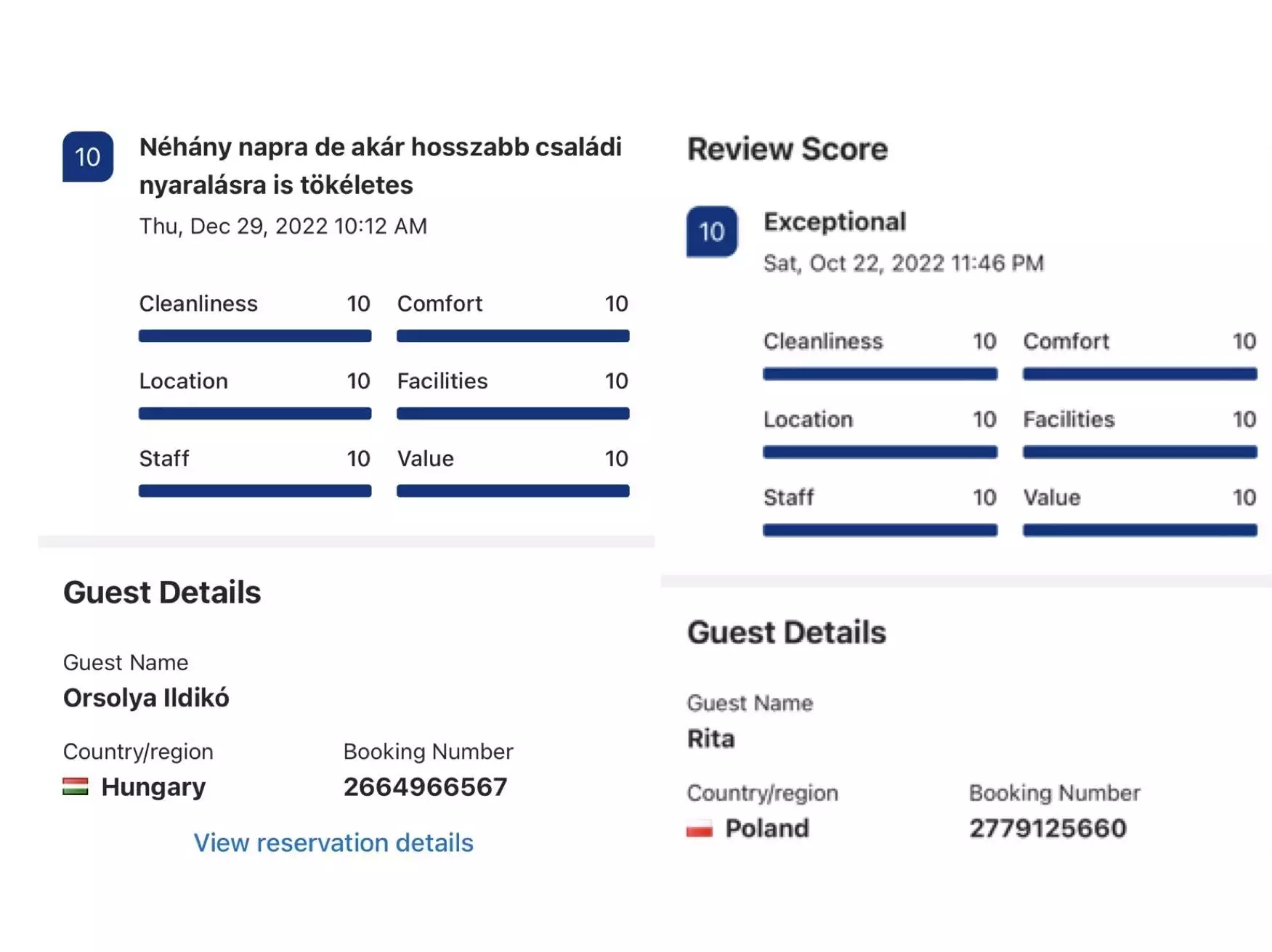Click the Exceptional review's Cleanliness rating bar

pyautogui.click(x=880, y=375)
